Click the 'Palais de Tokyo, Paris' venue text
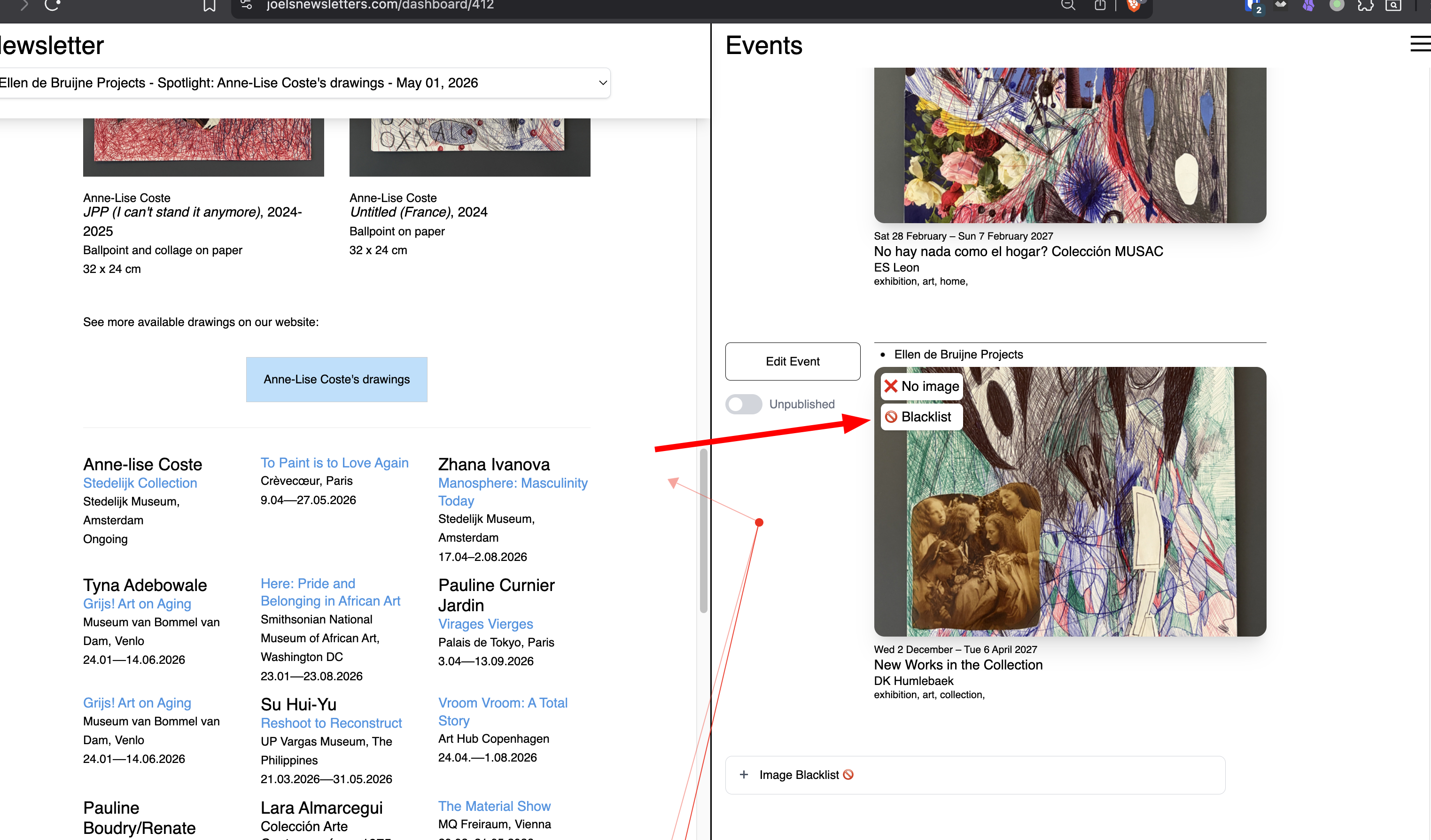The height and width of the screenshot is (840, 1431). tap(496, 642)
